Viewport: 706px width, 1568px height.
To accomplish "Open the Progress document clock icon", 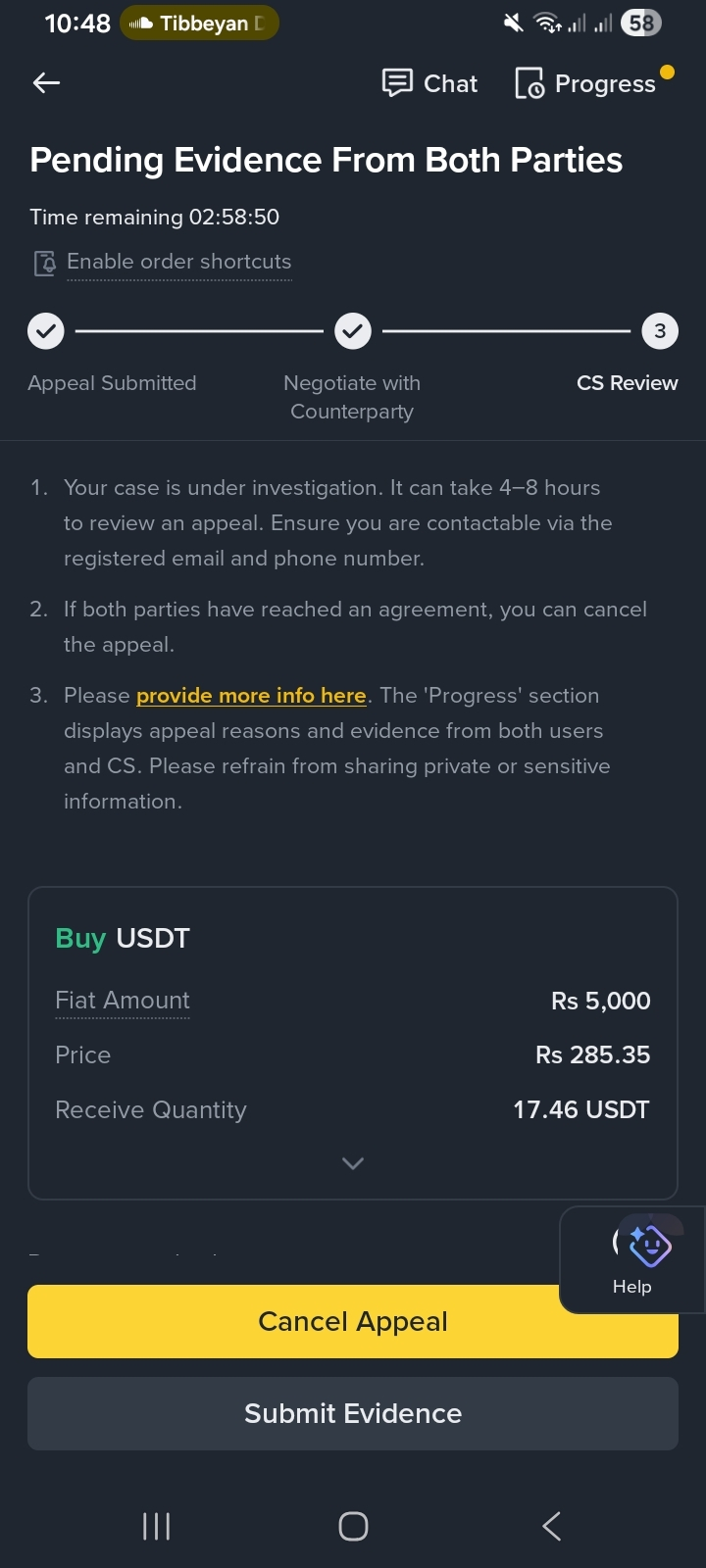I will 529,84.
